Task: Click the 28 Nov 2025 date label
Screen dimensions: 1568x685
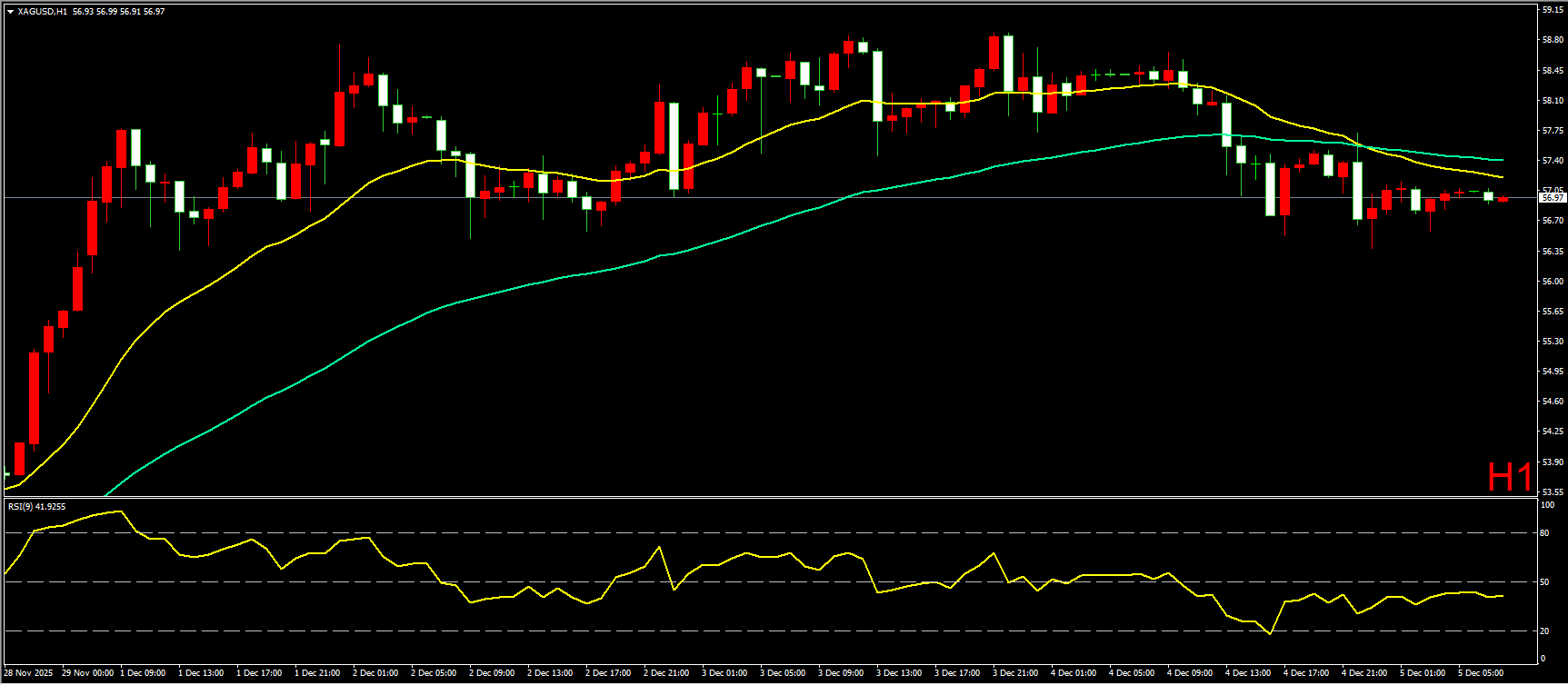Action: [x=27, y=673]
